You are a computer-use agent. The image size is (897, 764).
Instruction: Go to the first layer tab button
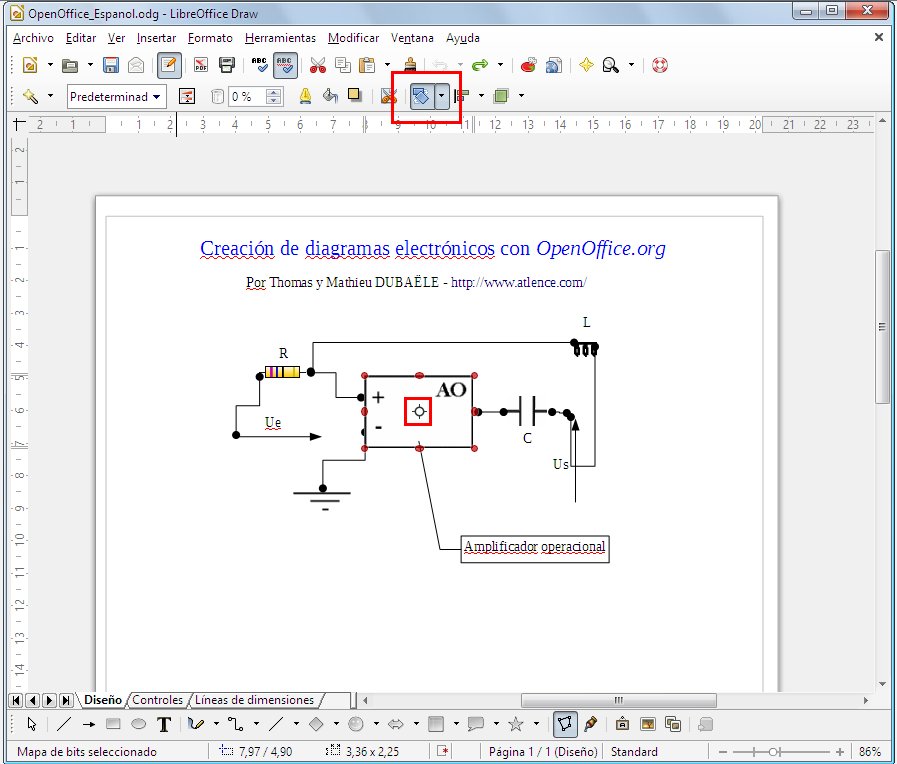point(17,700)
